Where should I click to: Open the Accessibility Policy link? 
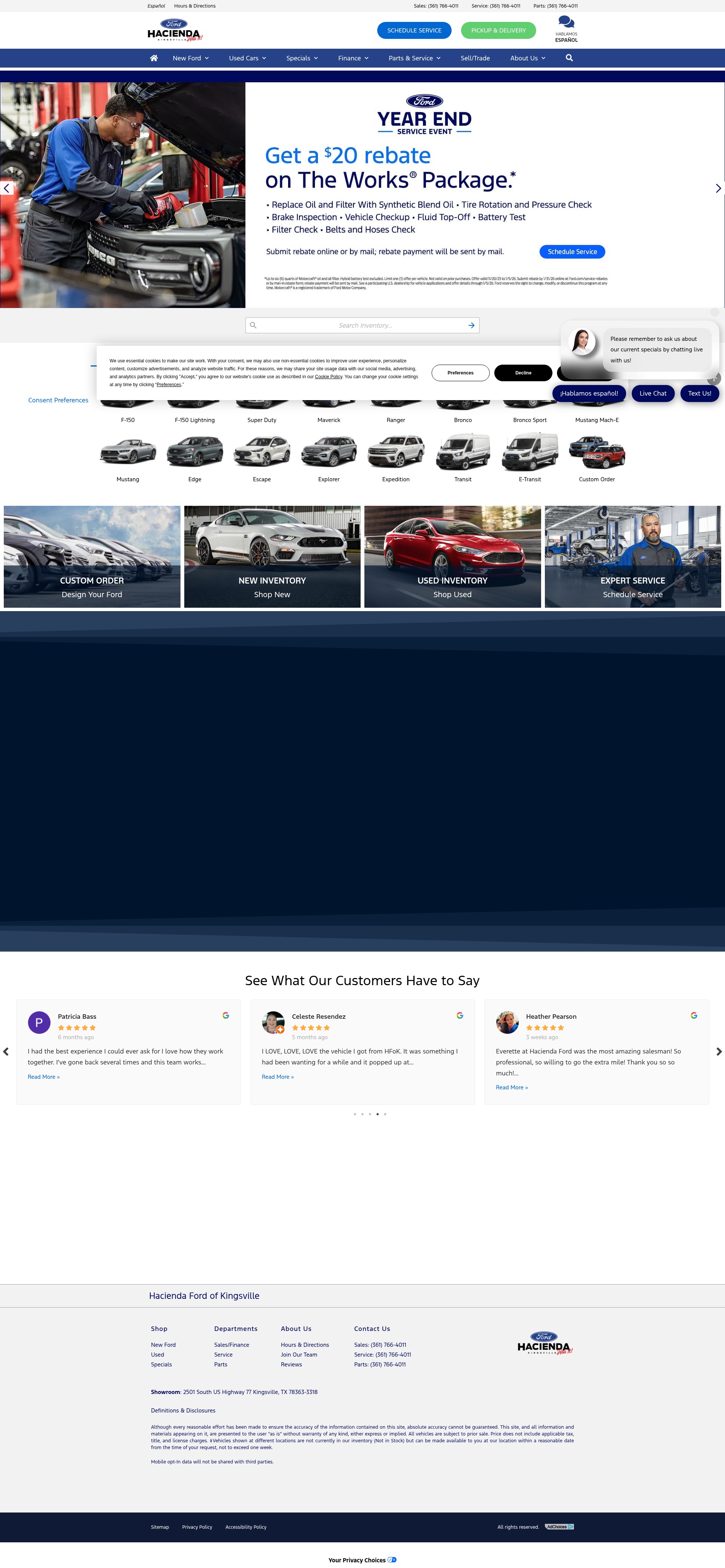coord(246,1526)
